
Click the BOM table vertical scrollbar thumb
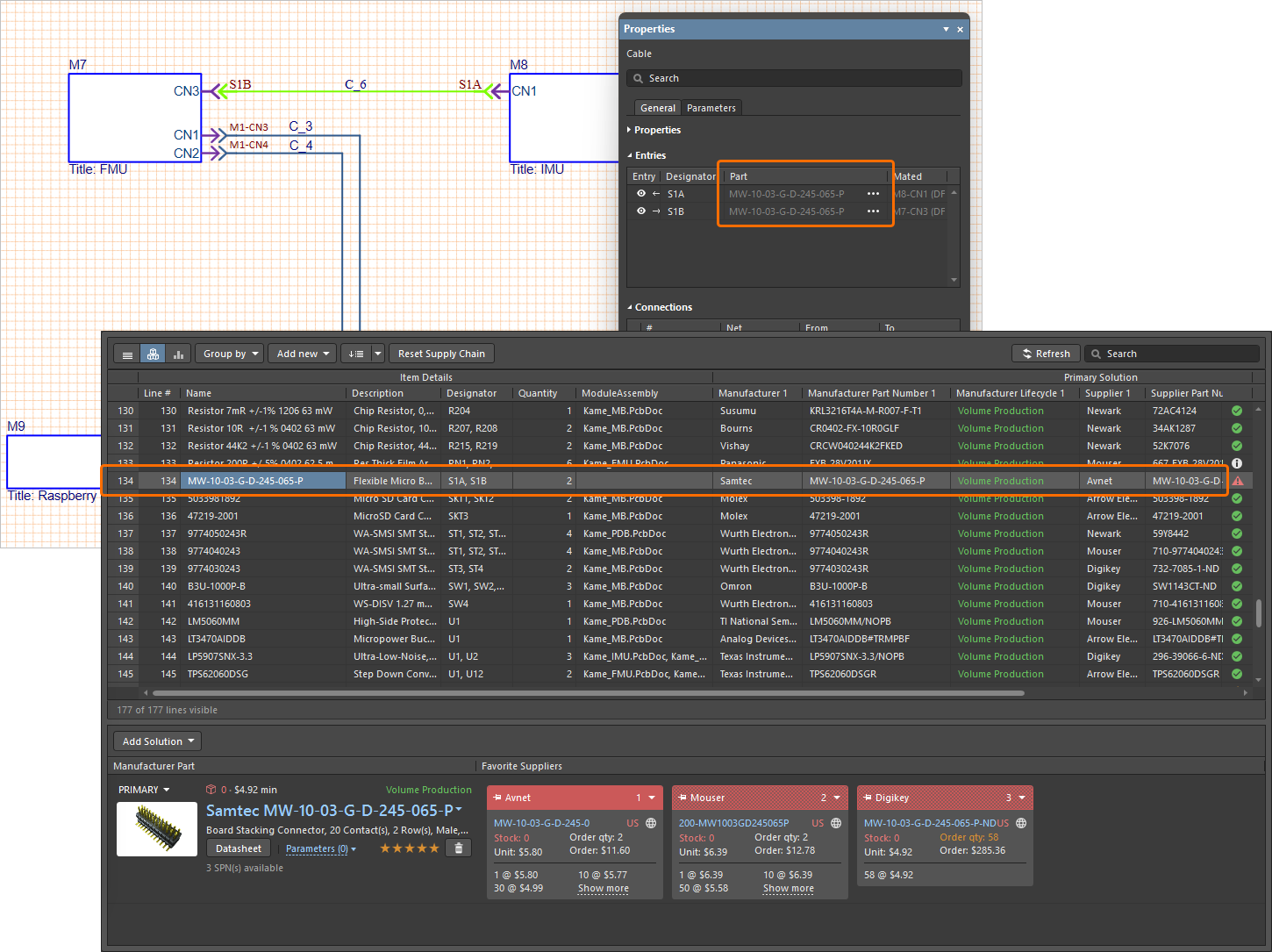tap(1259, 613)
